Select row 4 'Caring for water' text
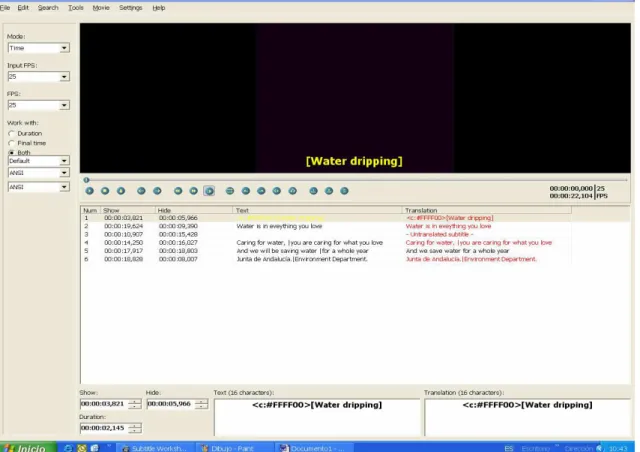This screenshot has height=452, width=640. click(310, 243)
